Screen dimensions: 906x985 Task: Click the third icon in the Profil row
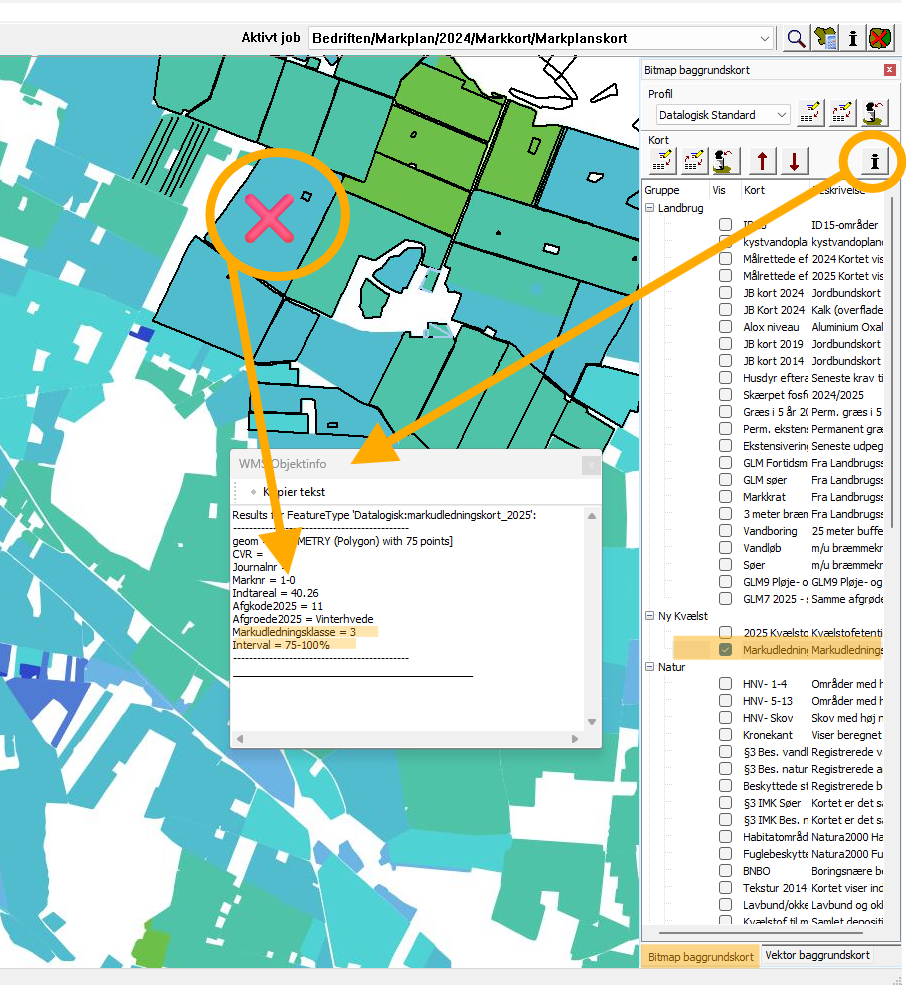tap(876, 114)
